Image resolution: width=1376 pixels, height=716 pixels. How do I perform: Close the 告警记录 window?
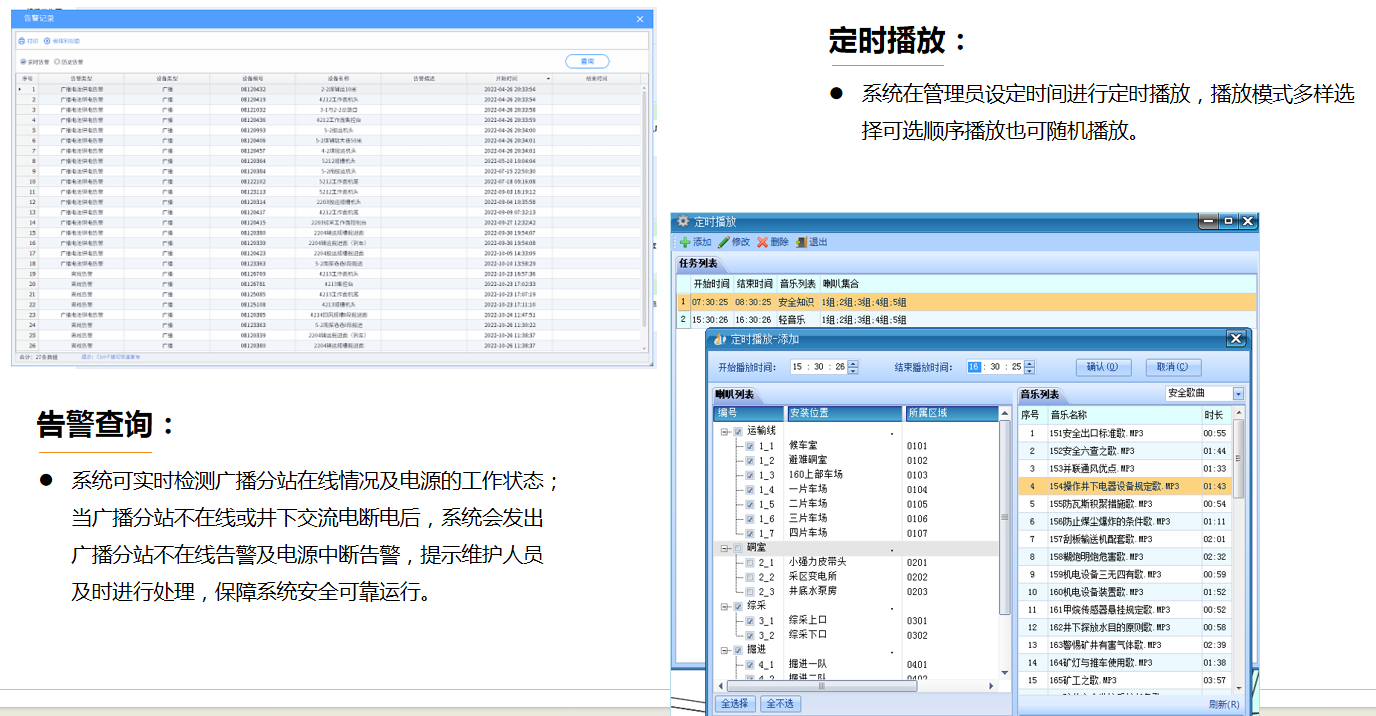coord(640,19)
